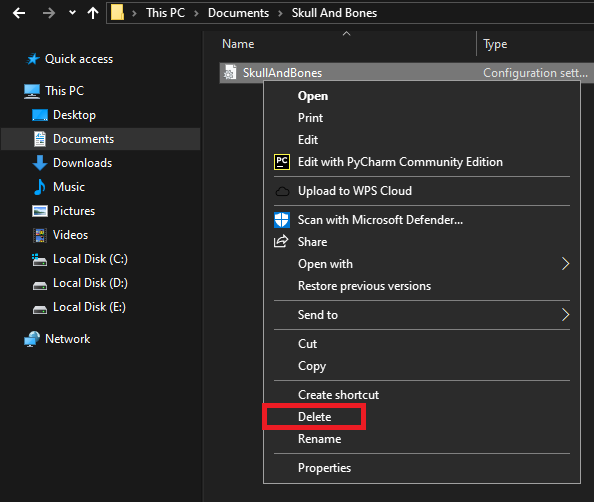
Task: Click the Local Disk (C:) drive icon
Action: (x=40, y=260)
